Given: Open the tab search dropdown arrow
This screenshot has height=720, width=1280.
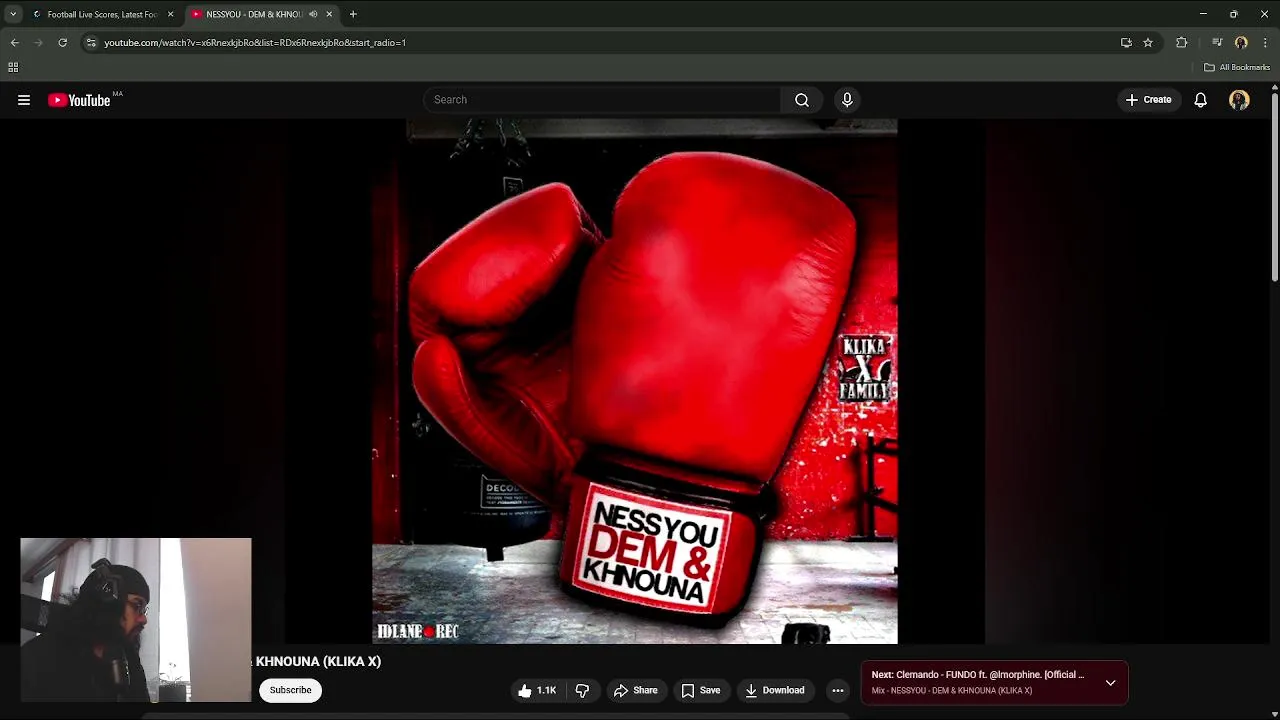Looking at the screenshot, I should (13, 14).
